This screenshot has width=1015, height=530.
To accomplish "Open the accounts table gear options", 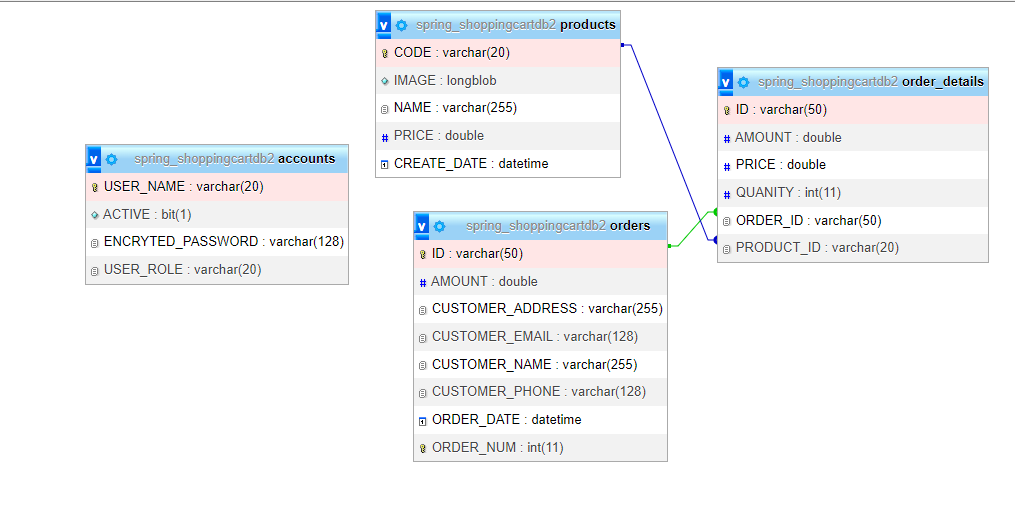I will (x=111, y=159).
